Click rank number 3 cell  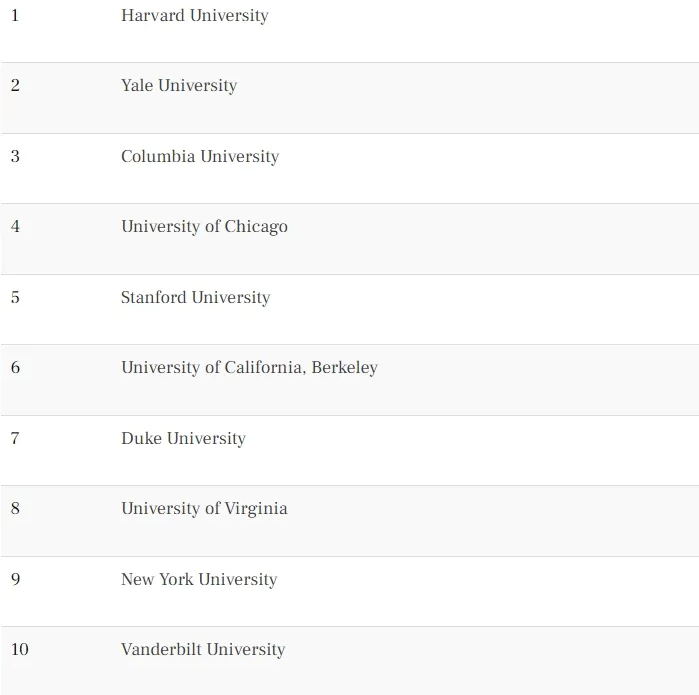15,157
